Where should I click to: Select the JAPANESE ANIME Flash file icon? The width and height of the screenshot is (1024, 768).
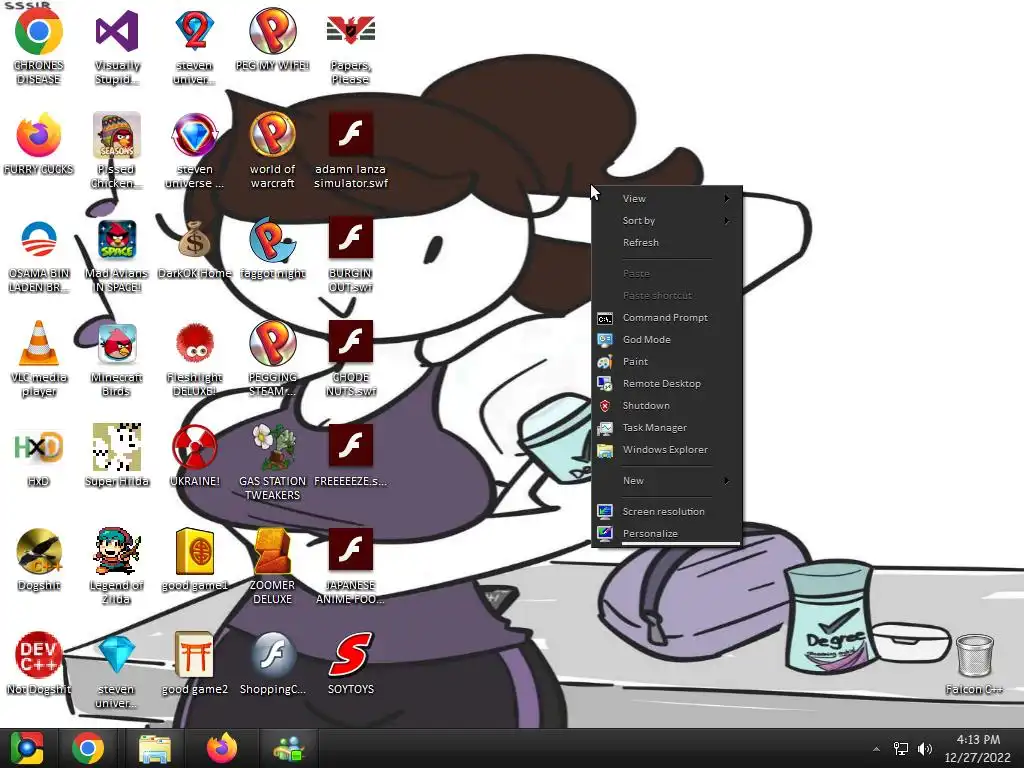pyautogui.click(x=350, y=551)
